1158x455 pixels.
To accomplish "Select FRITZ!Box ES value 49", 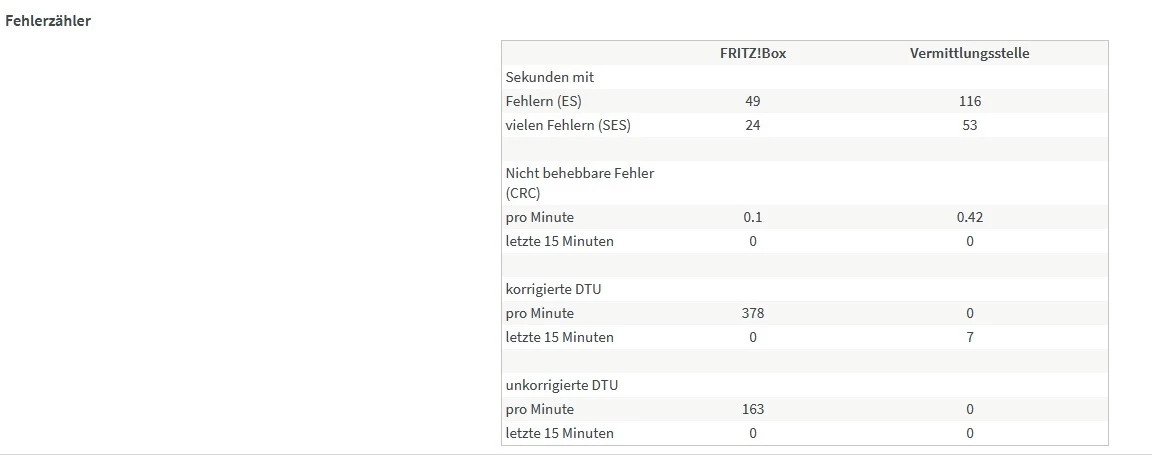I will coord(753,101).
